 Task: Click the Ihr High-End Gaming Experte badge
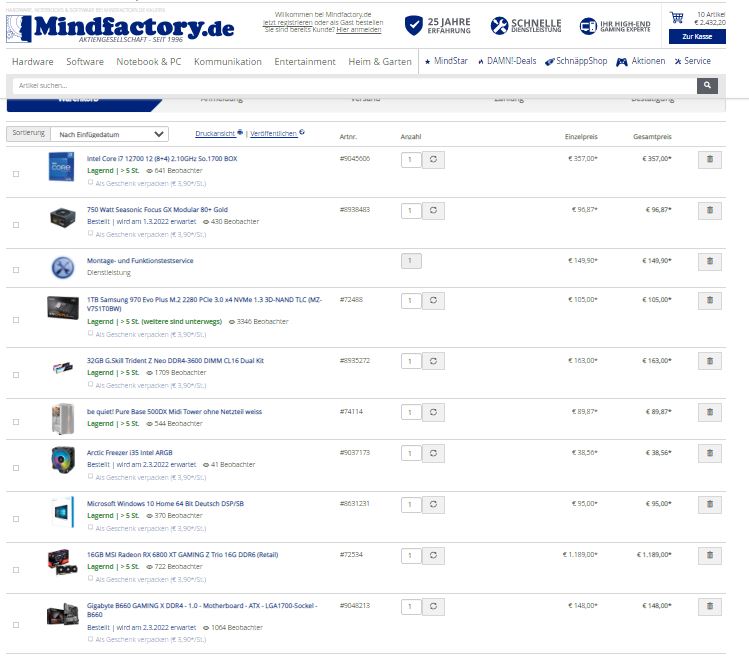(x=615, y=26)
